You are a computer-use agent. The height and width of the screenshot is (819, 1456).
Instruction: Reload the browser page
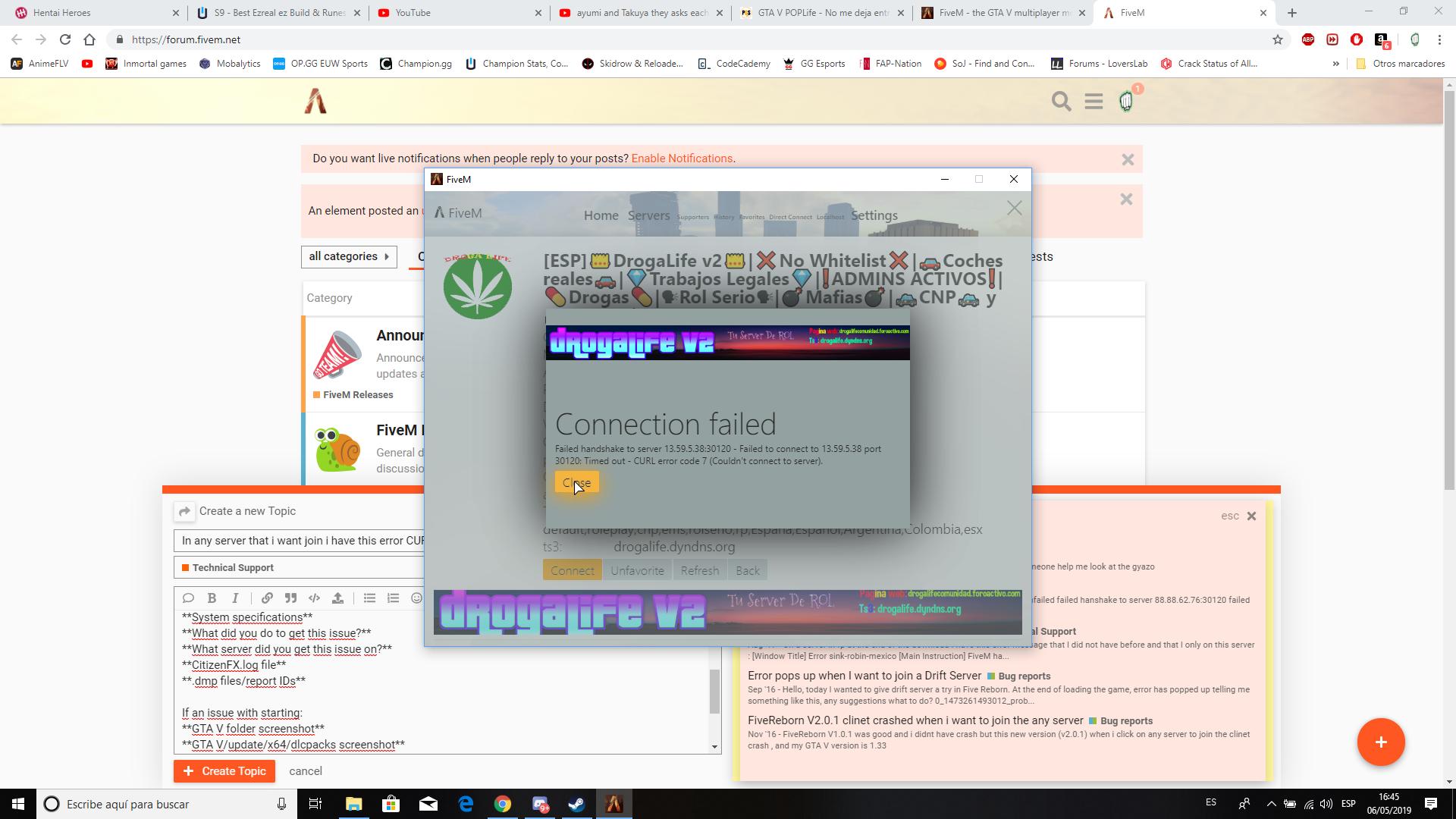click(65, 39)
